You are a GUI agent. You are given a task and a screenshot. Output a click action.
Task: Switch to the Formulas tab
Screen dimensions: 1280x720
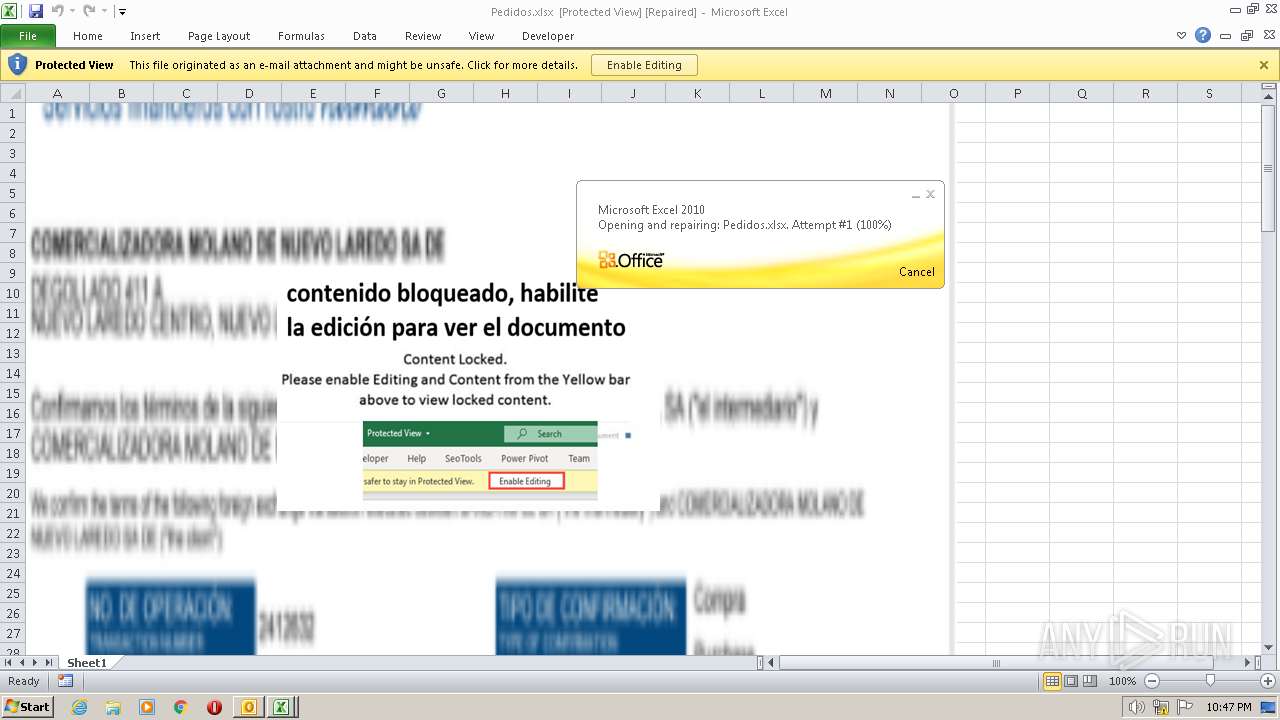click(301, 36)
